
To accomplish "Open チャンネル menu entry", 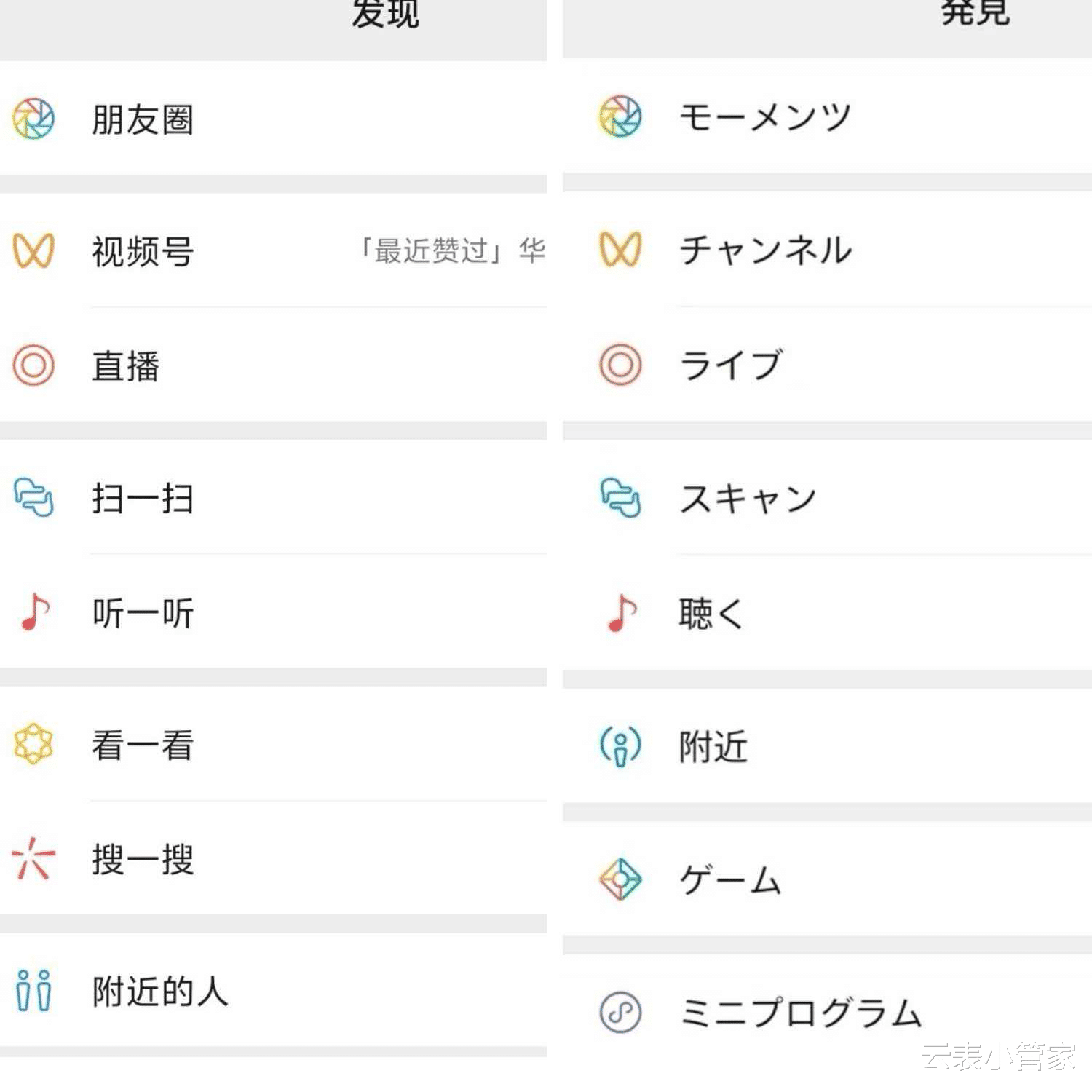I will pos(764,250).
